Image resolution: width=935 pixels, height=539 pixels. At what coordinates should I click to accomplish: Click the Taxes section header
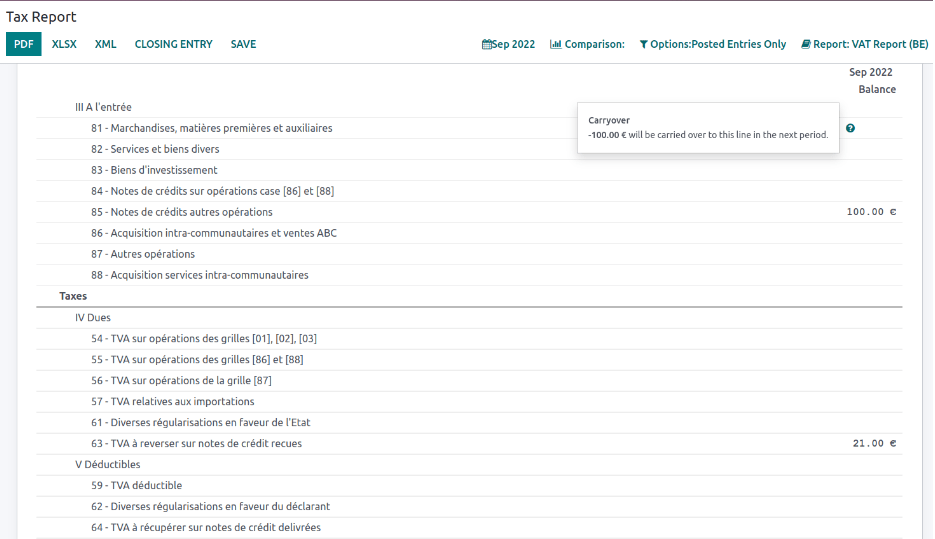click(x=73, y=296)
